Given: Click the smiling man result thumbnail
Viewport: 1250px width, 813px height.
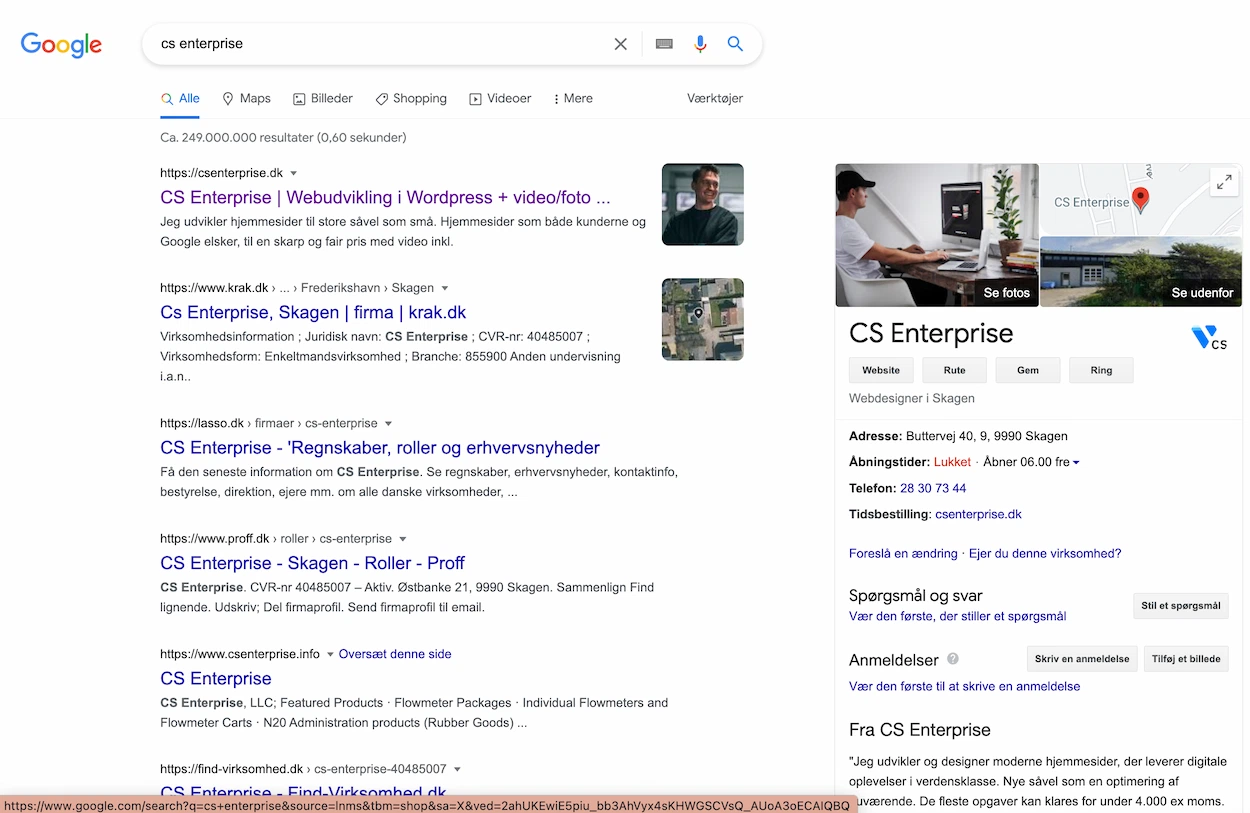Looking at the screenshot, I should tap(703, 204).
